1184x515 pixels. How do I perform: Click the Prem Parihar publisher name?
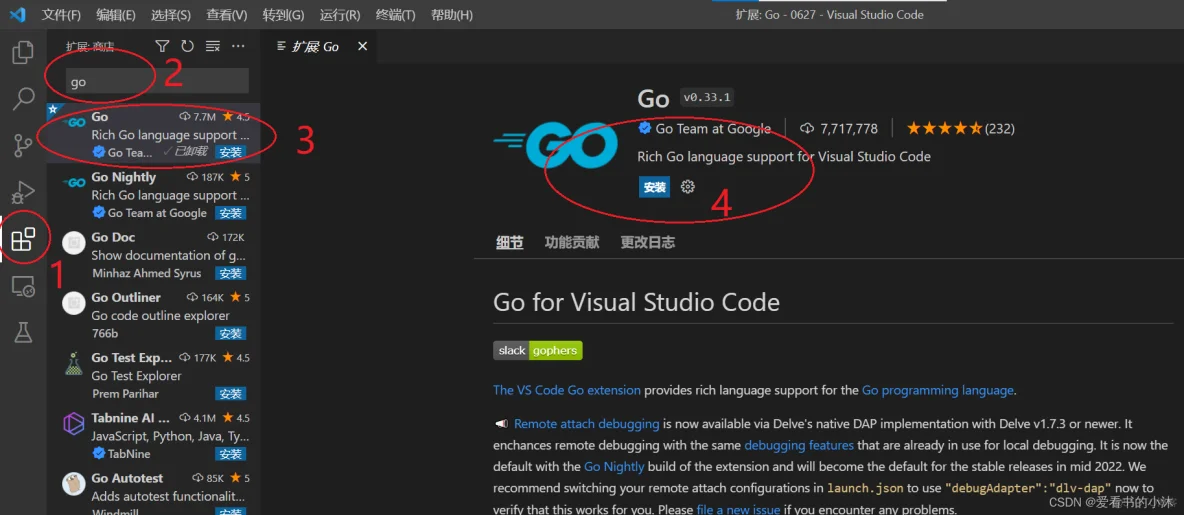[x=125, y=394]
